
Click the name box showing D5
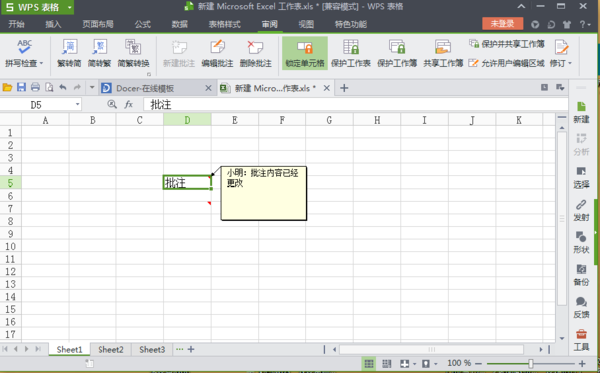tap(36, 104)
